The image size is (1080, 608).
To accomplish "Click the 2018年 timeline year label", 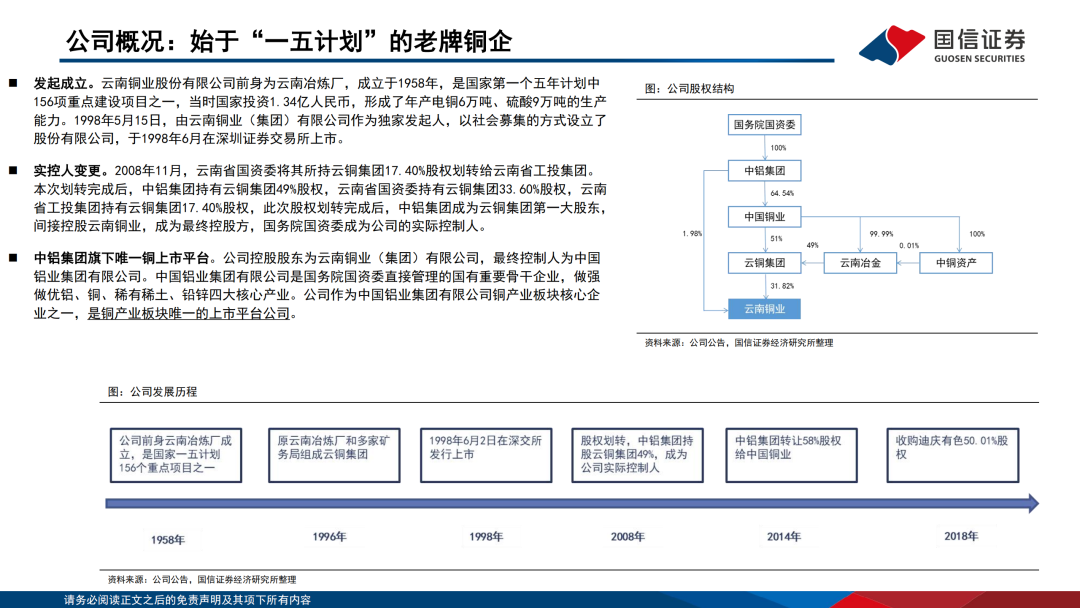I will click(x=961, y=536).
